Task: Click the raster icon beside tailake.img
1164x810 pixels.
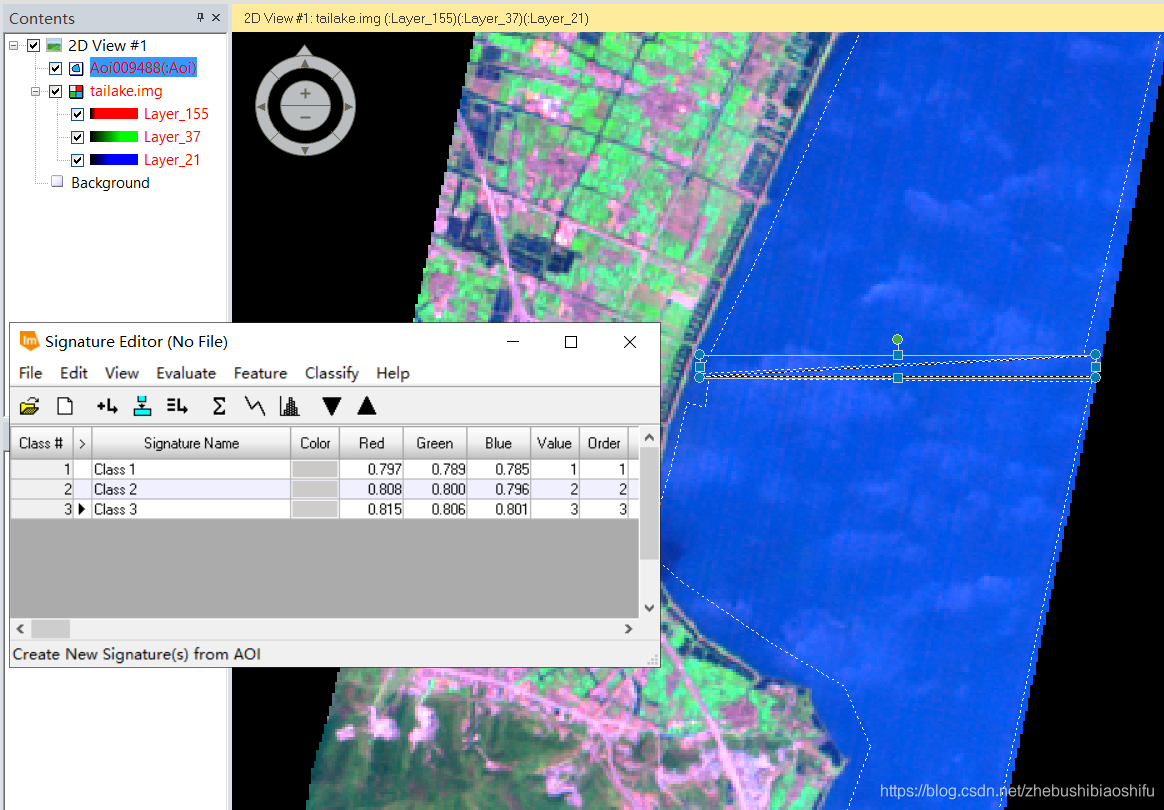Action: click(x=76, y=91)
